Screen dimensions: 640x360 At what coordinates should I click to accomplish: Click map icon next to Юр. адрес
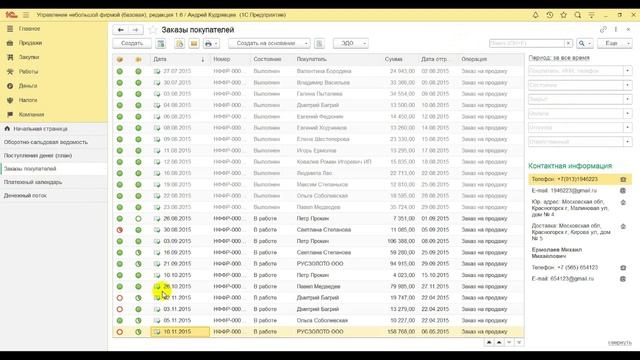(x=623, y=202)
